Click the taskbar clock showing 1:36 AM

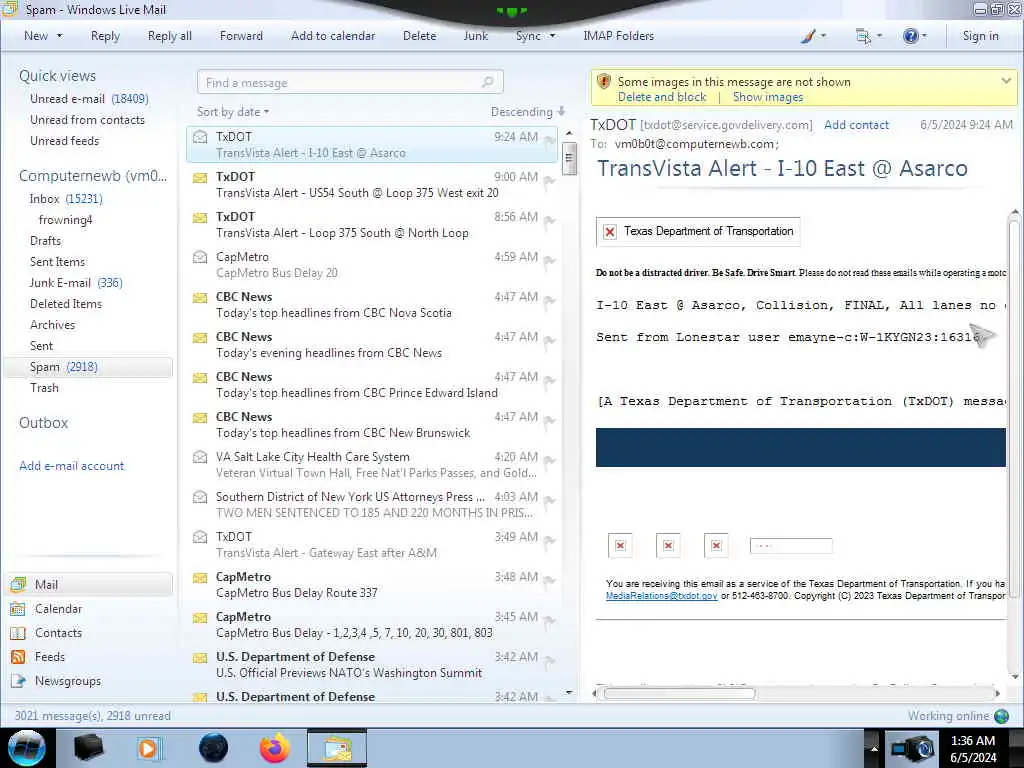coord(973,748)
